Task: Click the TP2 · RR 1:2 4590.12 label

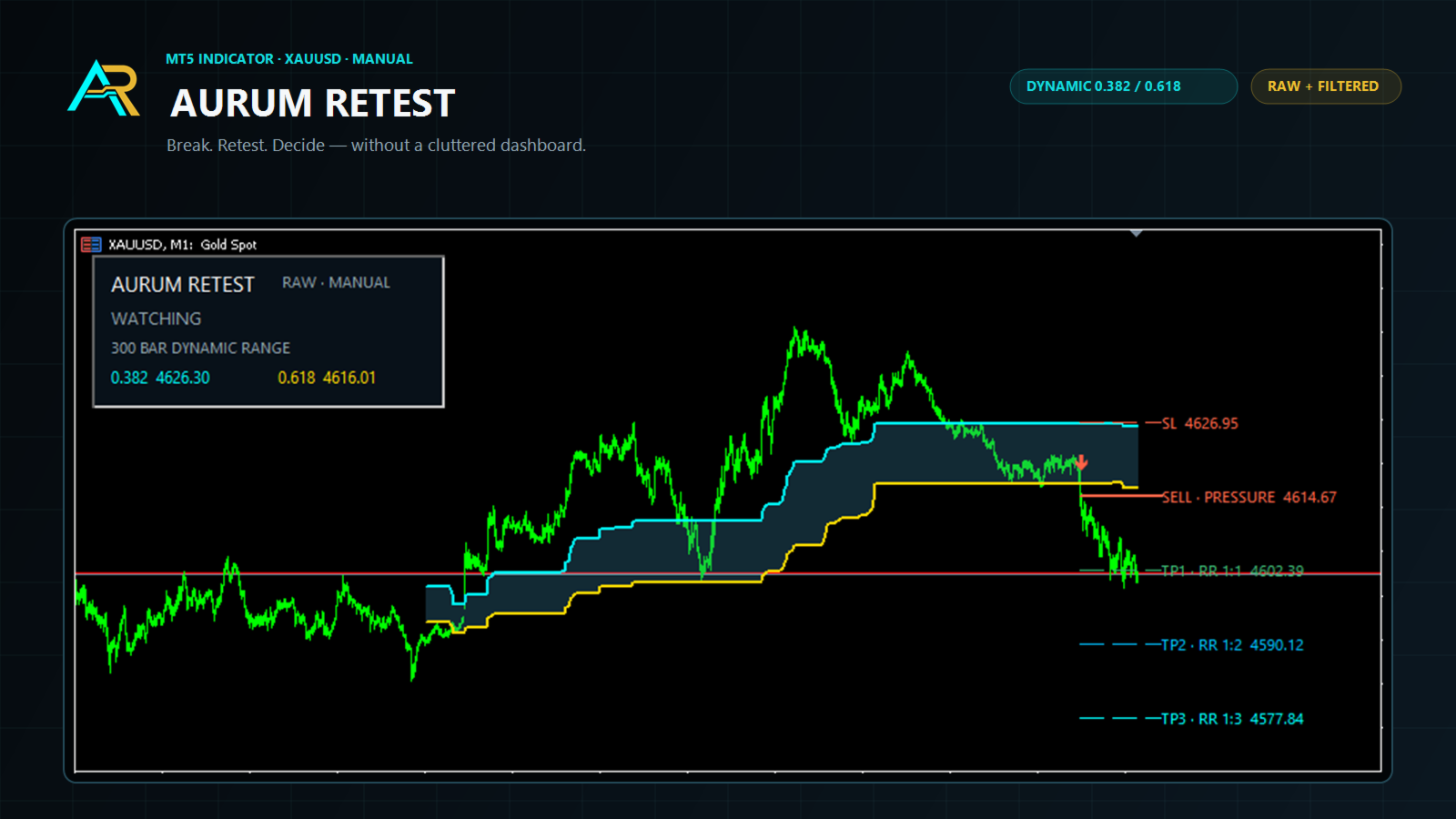Action: (1232, 644)
